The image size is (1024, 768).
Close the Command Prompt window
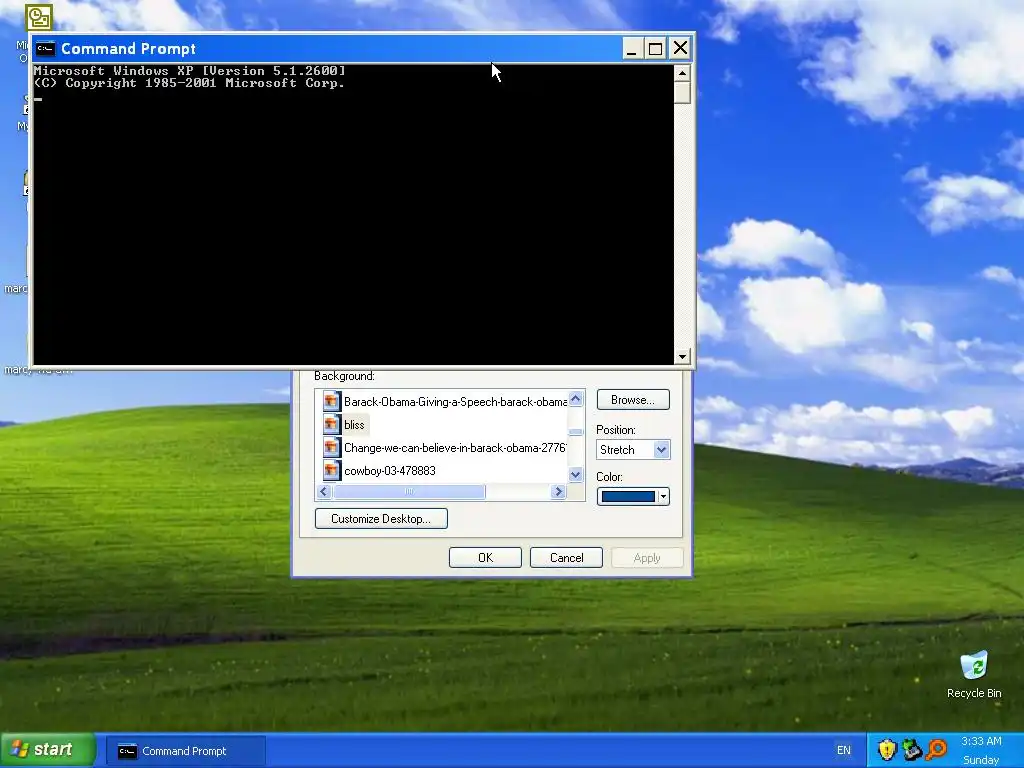pyautogui.click(x=680, y=48)
